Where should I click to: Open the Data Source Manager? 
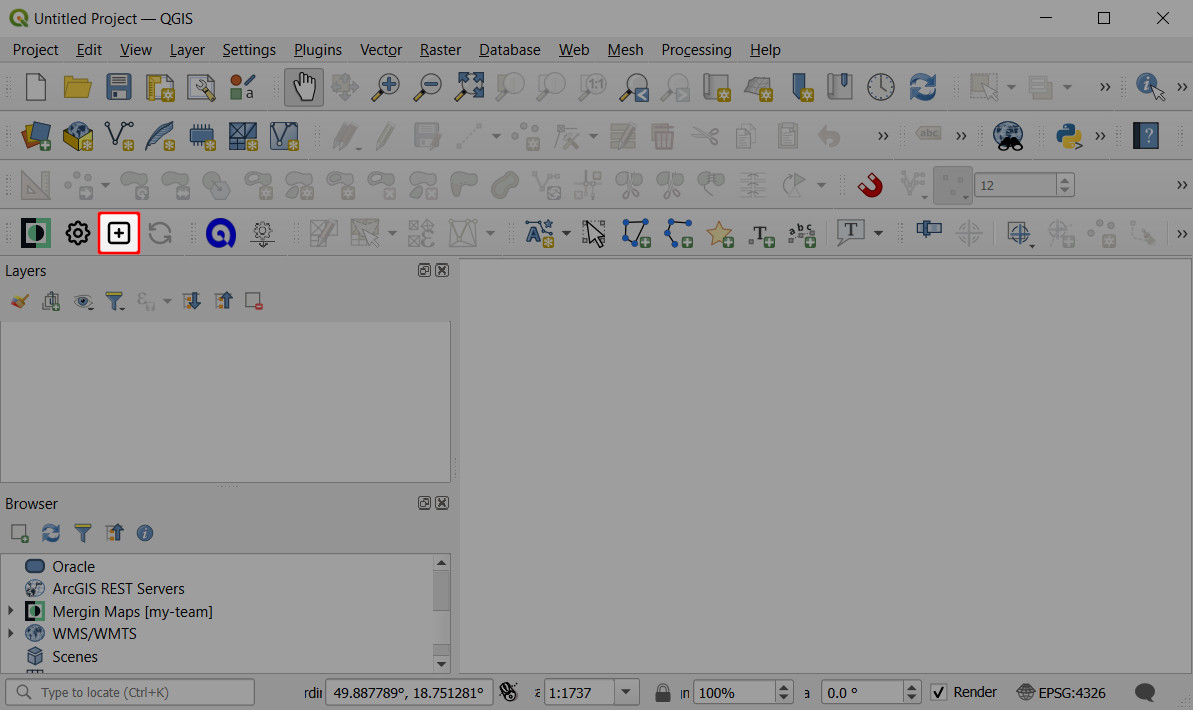coord(35,136)
